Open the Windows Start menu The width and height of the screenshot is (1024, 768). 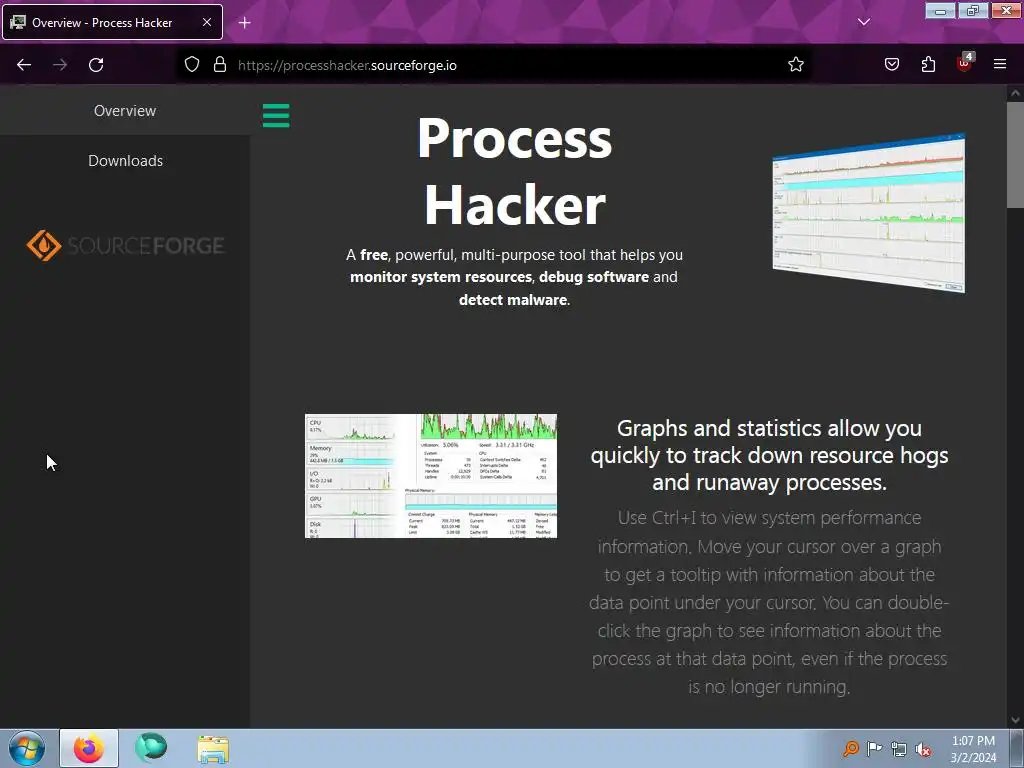(27, 748)
